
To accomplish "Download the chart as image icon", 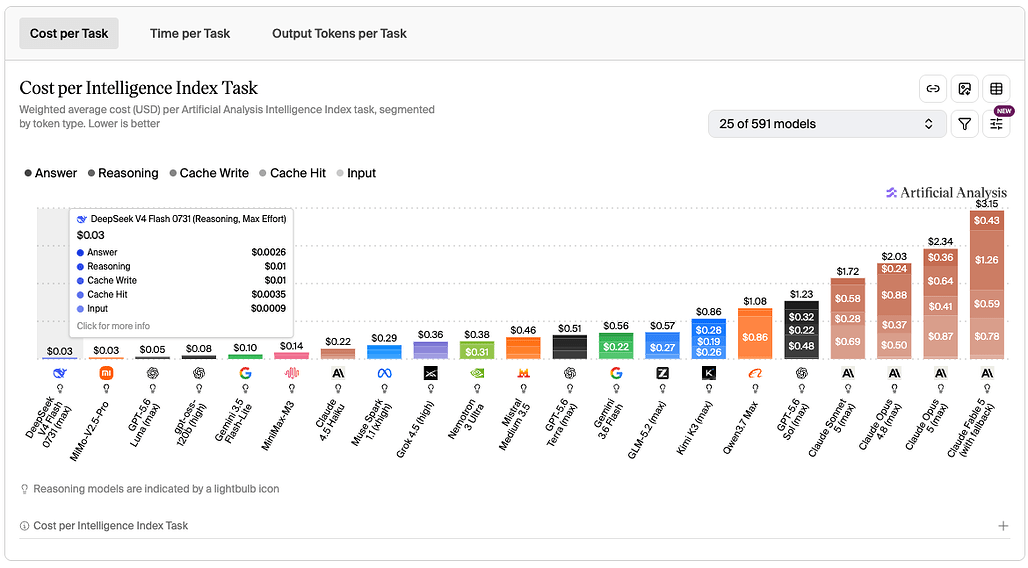I will pos(964,89).
